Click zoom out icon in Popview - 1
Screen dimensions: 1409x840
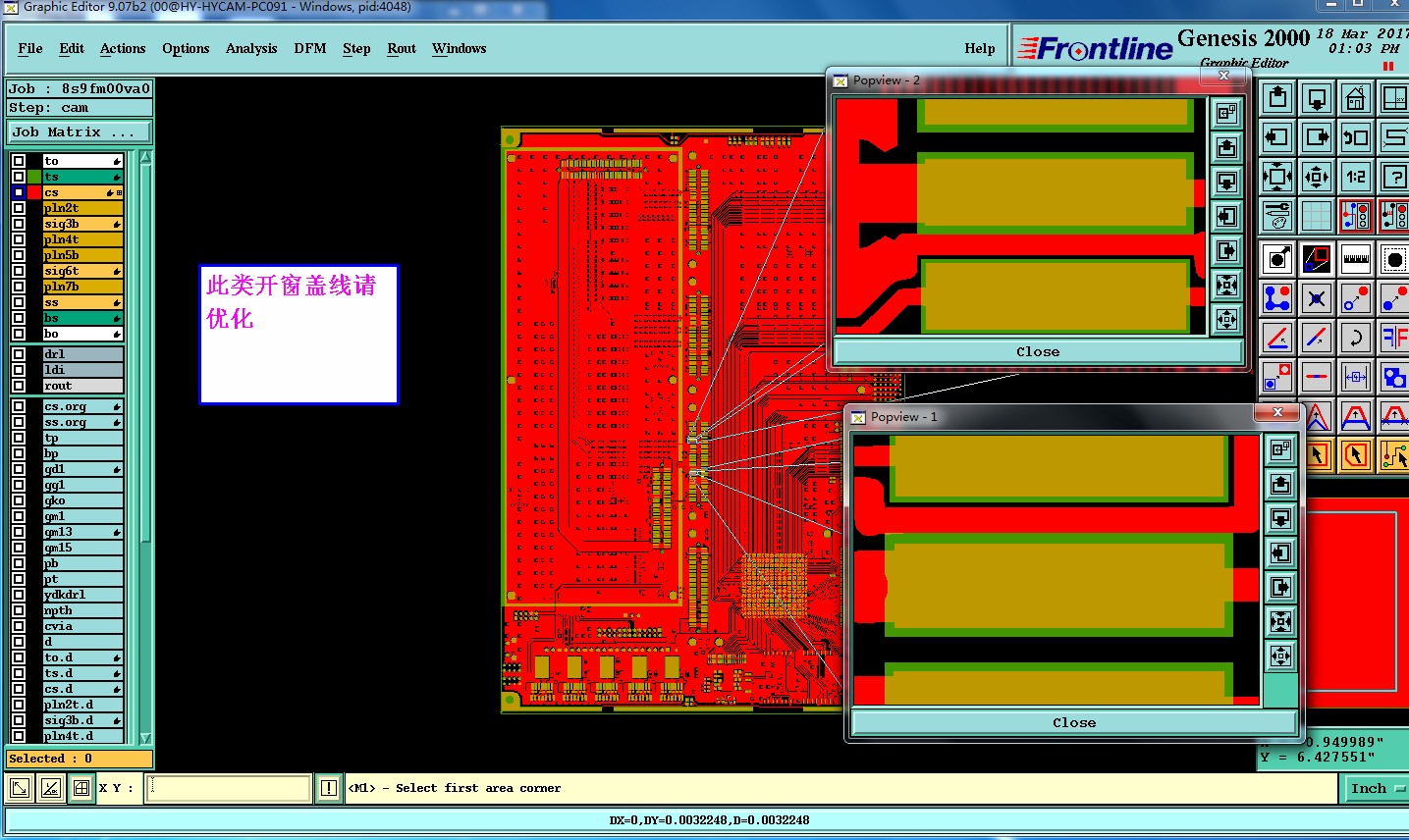(x=1280, y=656)
